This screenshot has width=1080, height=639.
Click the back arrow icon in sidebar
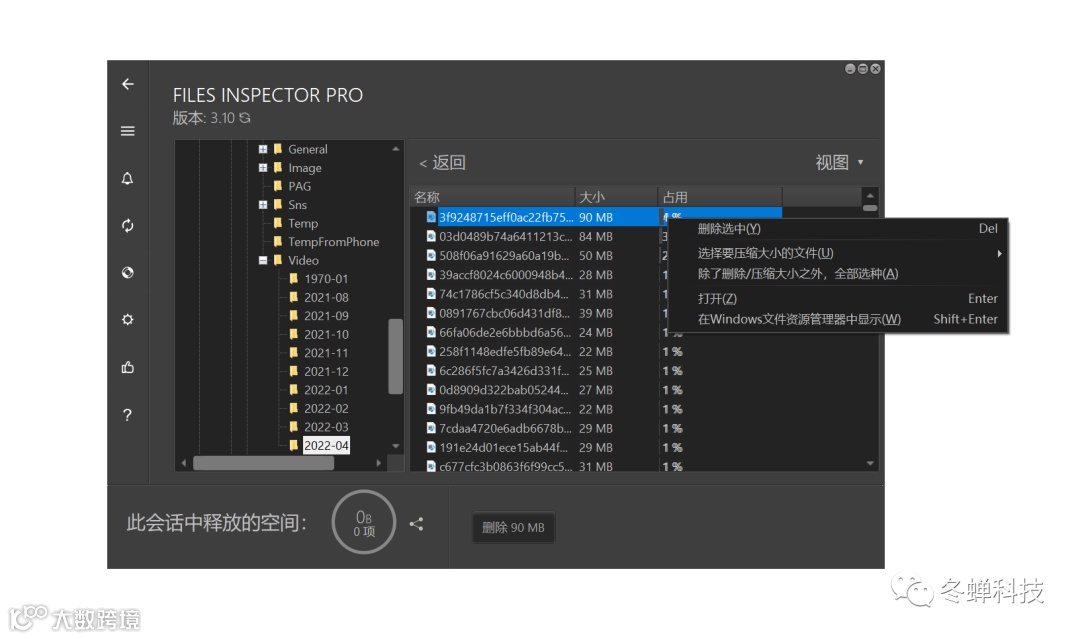coord(127,84)
